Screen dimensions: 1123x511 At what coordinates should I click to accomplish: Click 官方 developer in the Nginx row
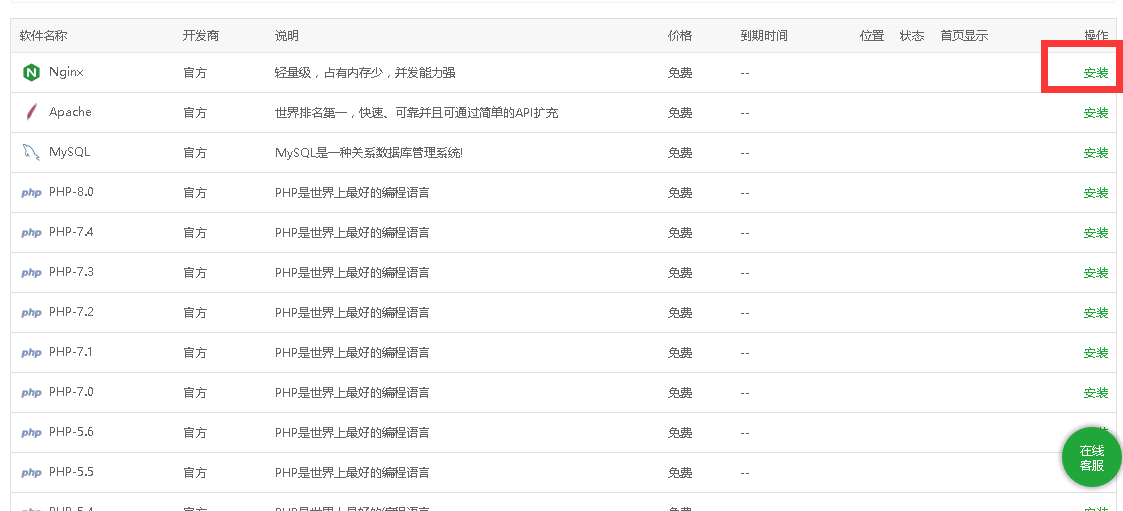click(x=195, y=72)
